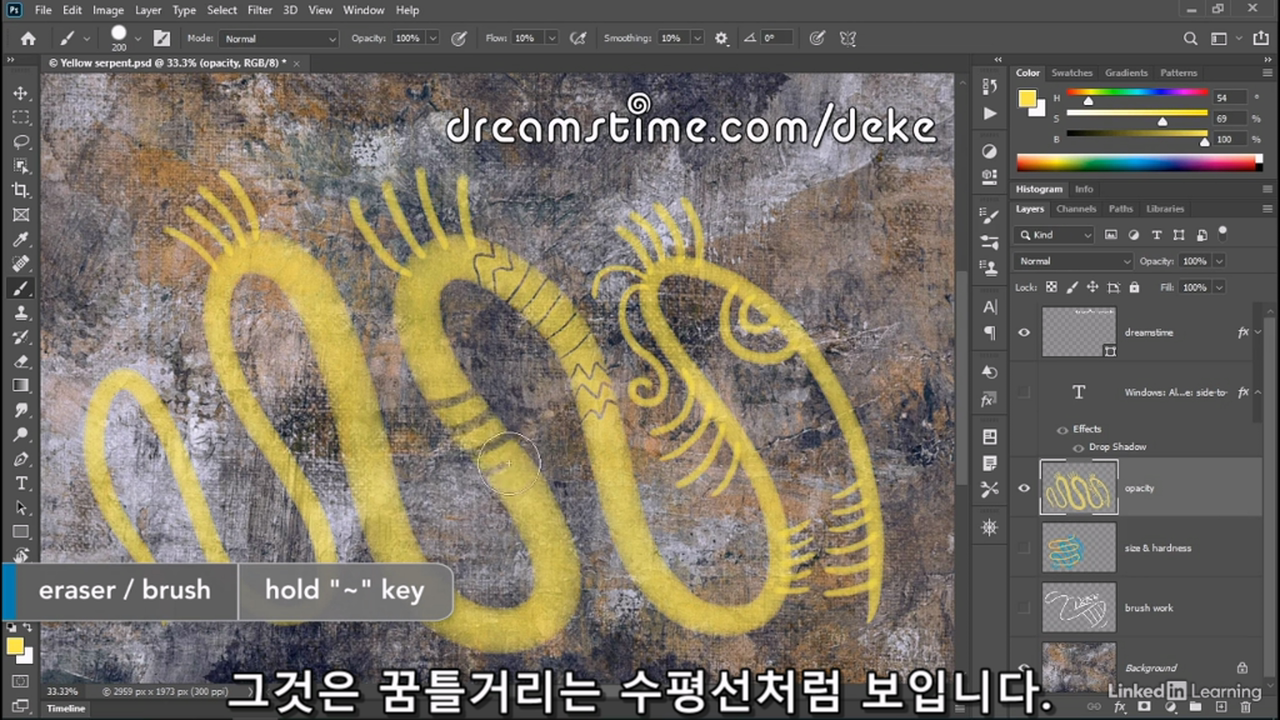Hide the opacity layer
Image resolution: width=1280 pixels, height=720 pixels.
click(x=1023, y=488)
